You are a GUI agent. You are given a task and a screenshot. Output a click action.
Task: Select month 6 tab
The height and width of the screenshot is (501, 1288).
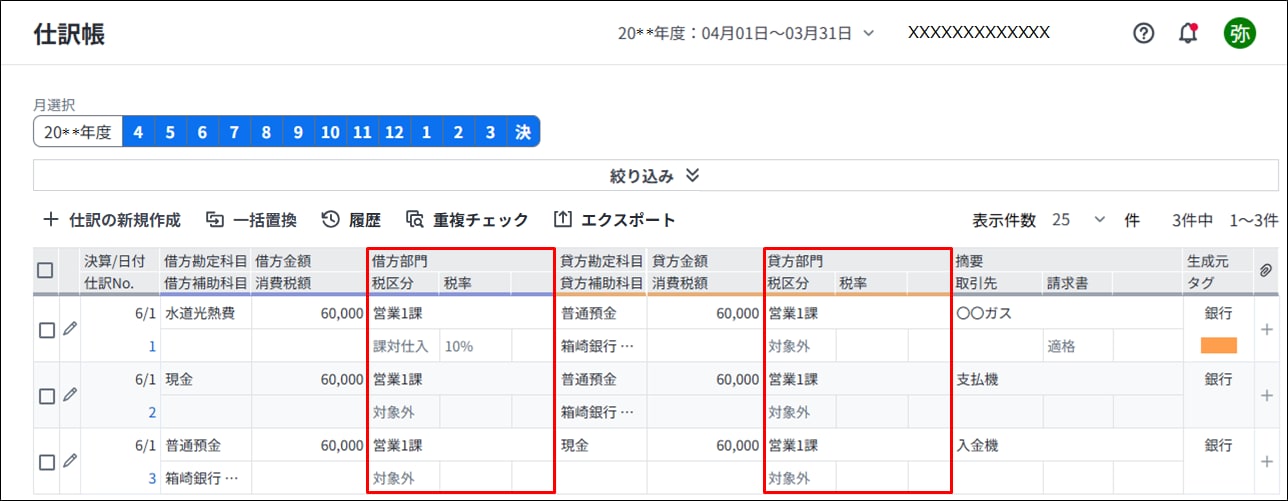[201, 132]
